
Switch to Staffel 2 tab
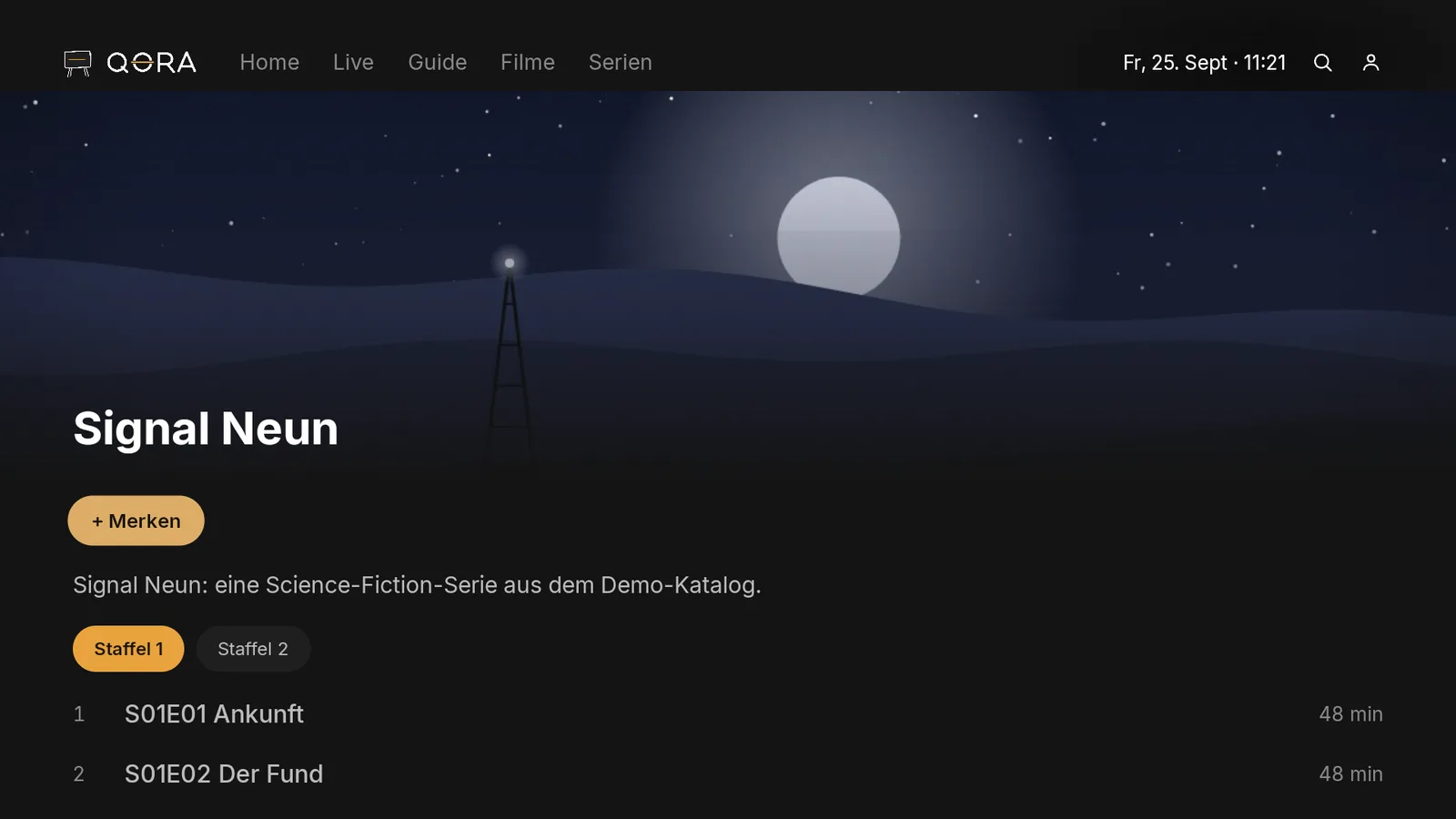click(253, 649)
